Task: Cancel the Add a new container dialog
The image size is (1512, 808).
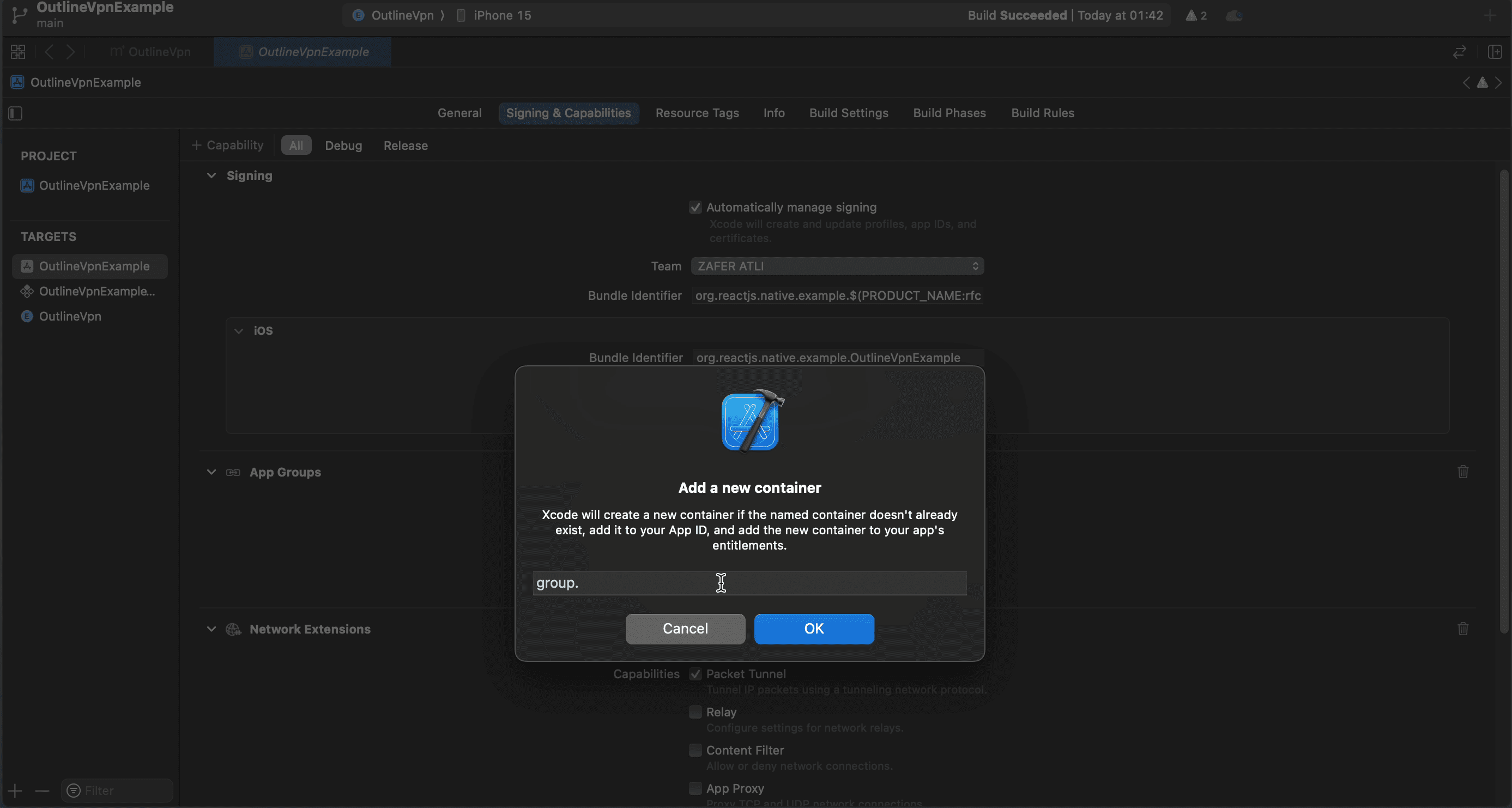Action: point(685,628)
